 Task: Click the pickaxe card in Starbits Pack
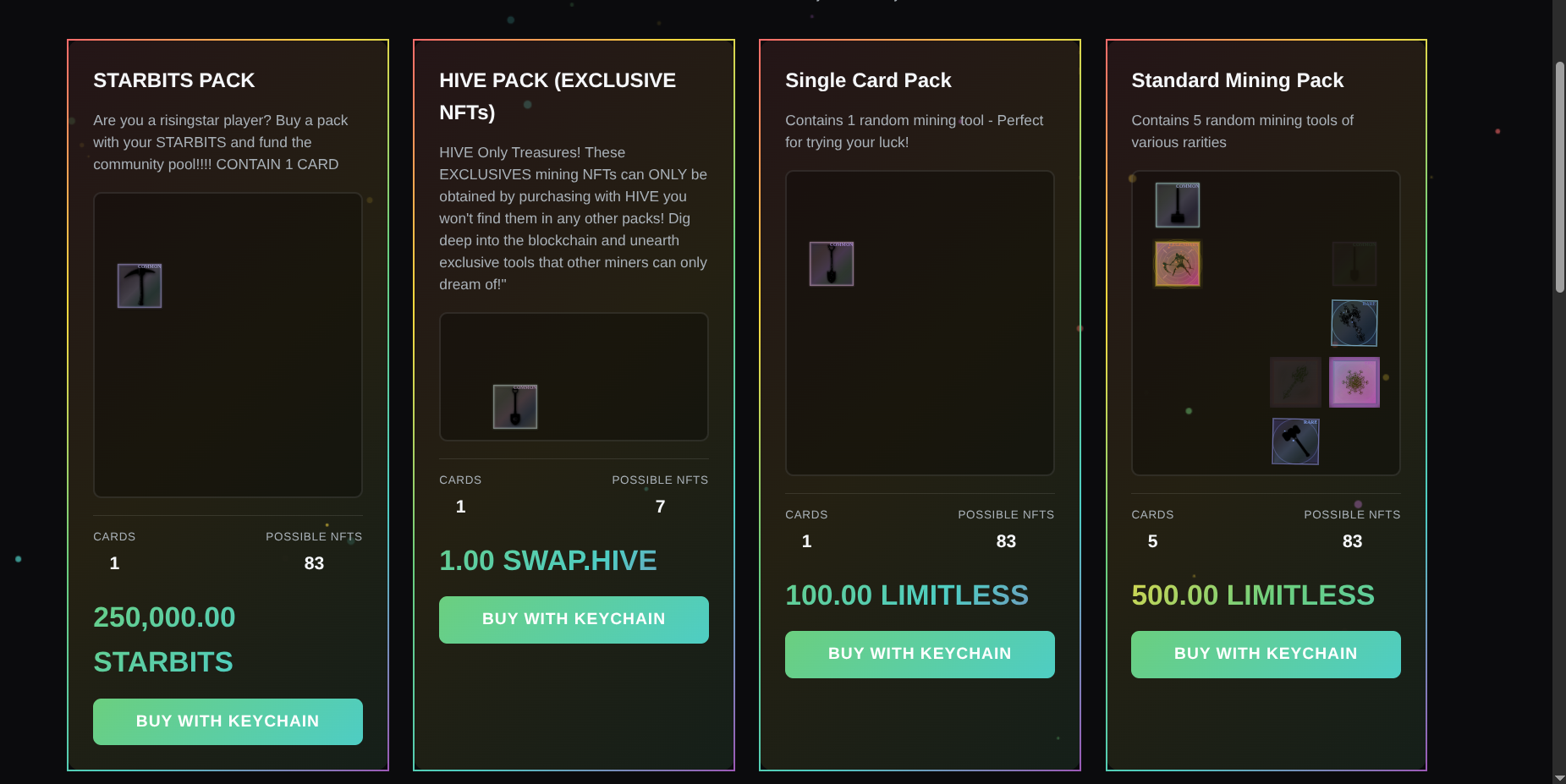[x=140, y=286]
